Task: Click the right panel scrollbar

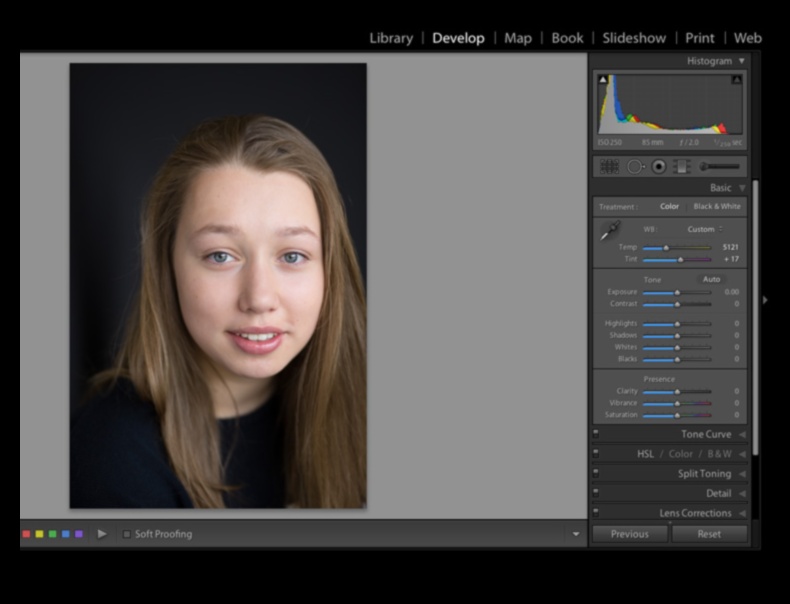Action: (755, 317)
